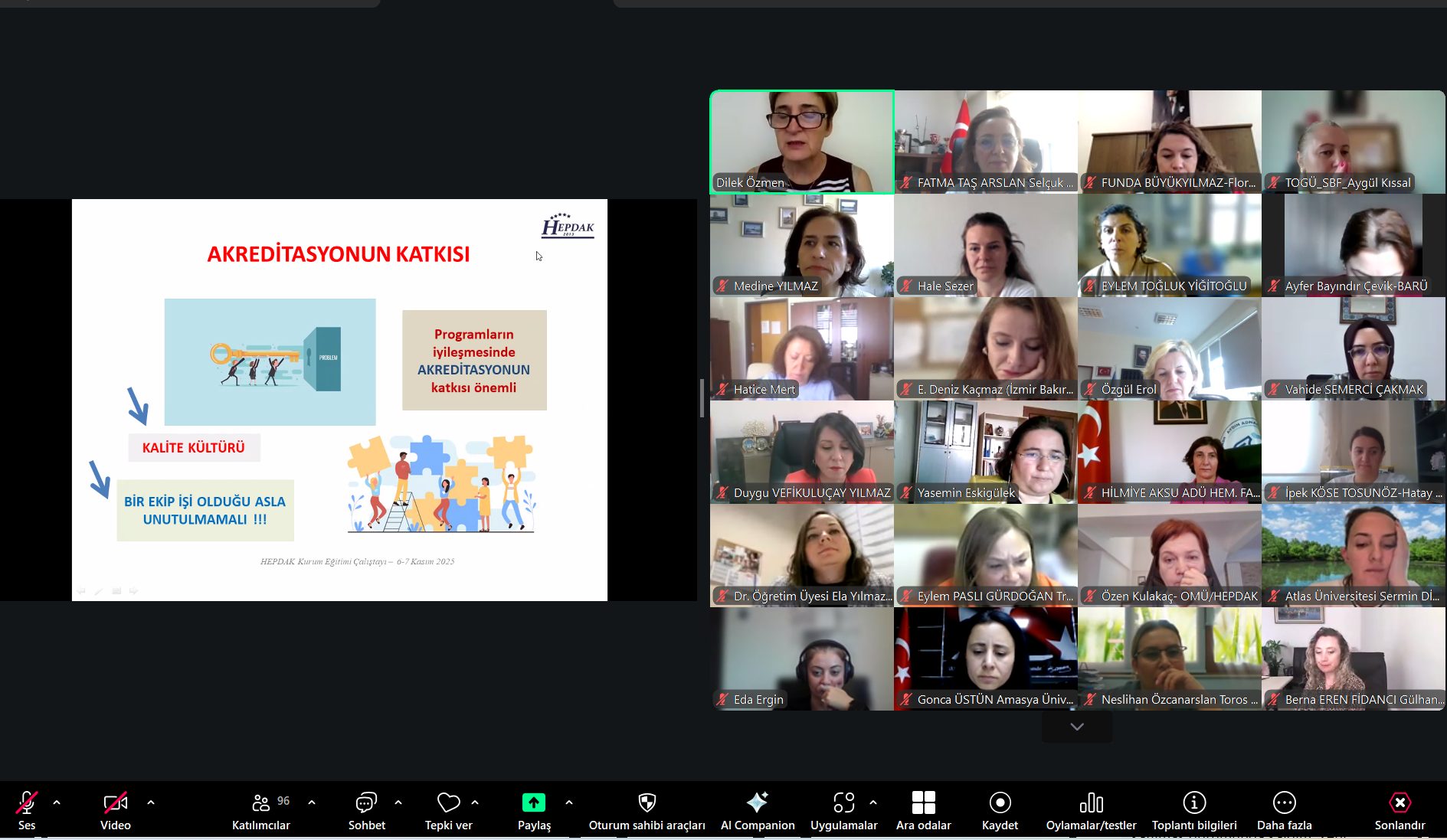Open the Sohbet chat panel
This screenshot has height=840, width=1447.
point(366,811)
